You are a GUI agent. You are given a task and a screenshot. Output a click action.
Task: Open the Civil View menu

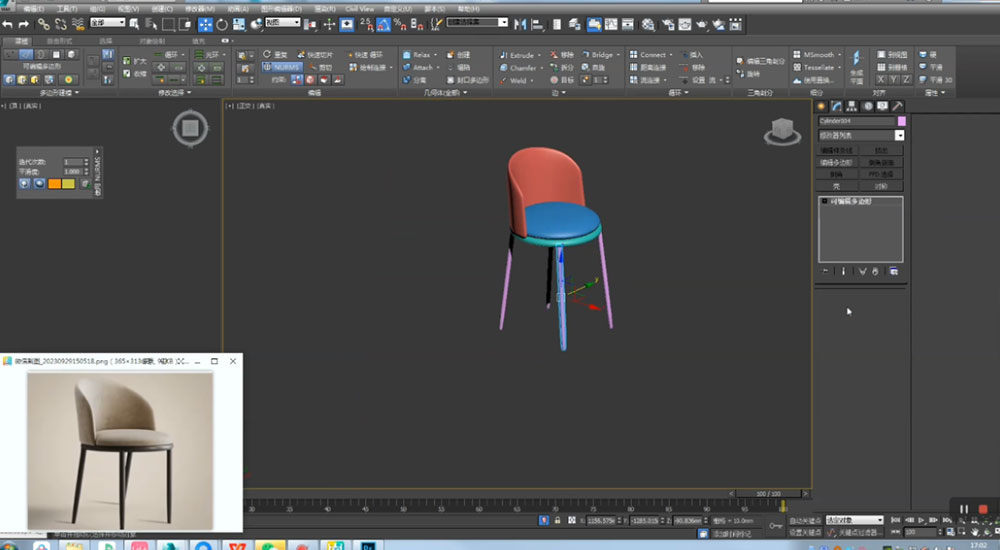pyautogui.click(x=359, y=8)
